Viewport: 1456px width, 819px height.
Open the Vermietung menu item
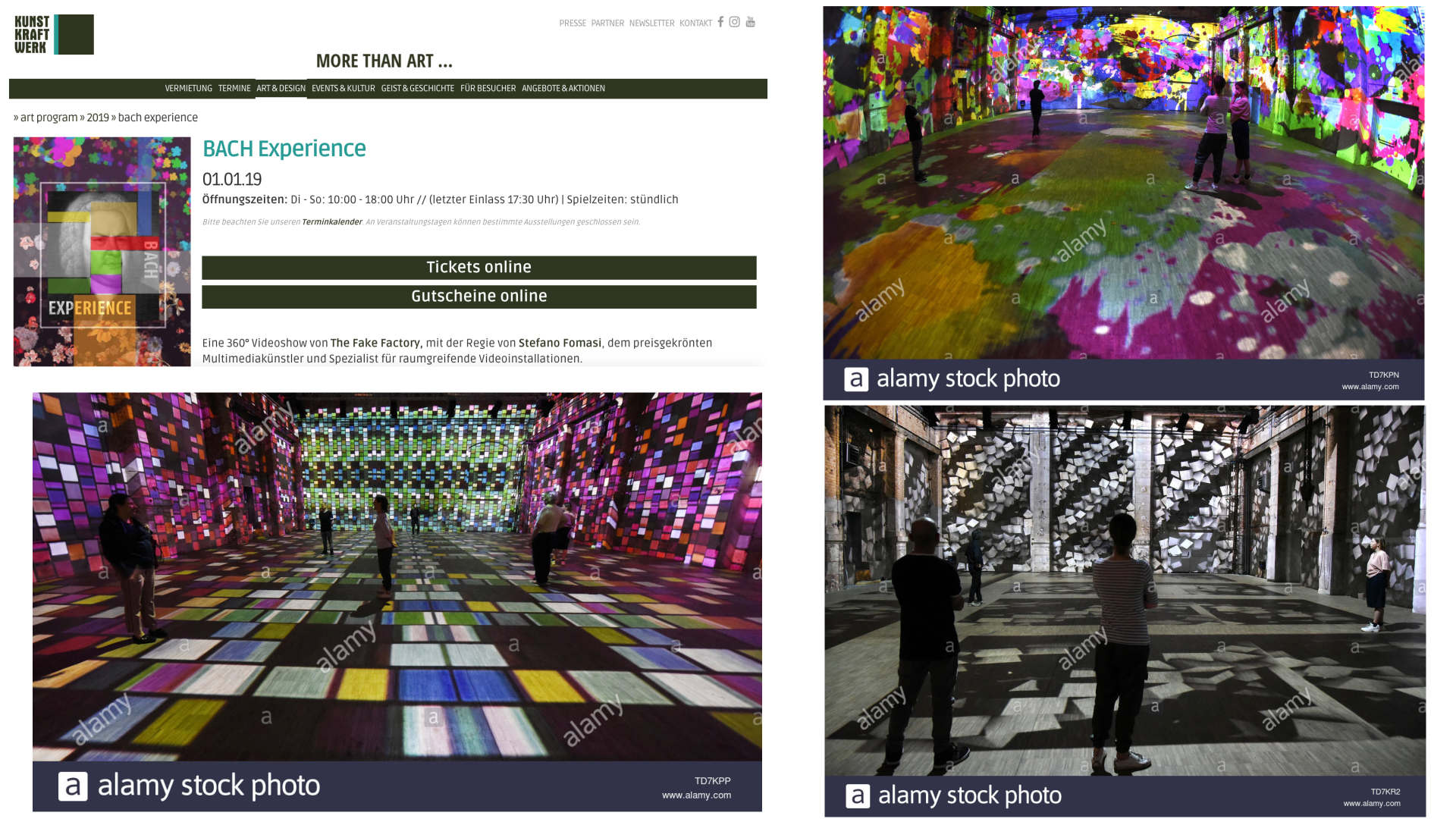188,89
